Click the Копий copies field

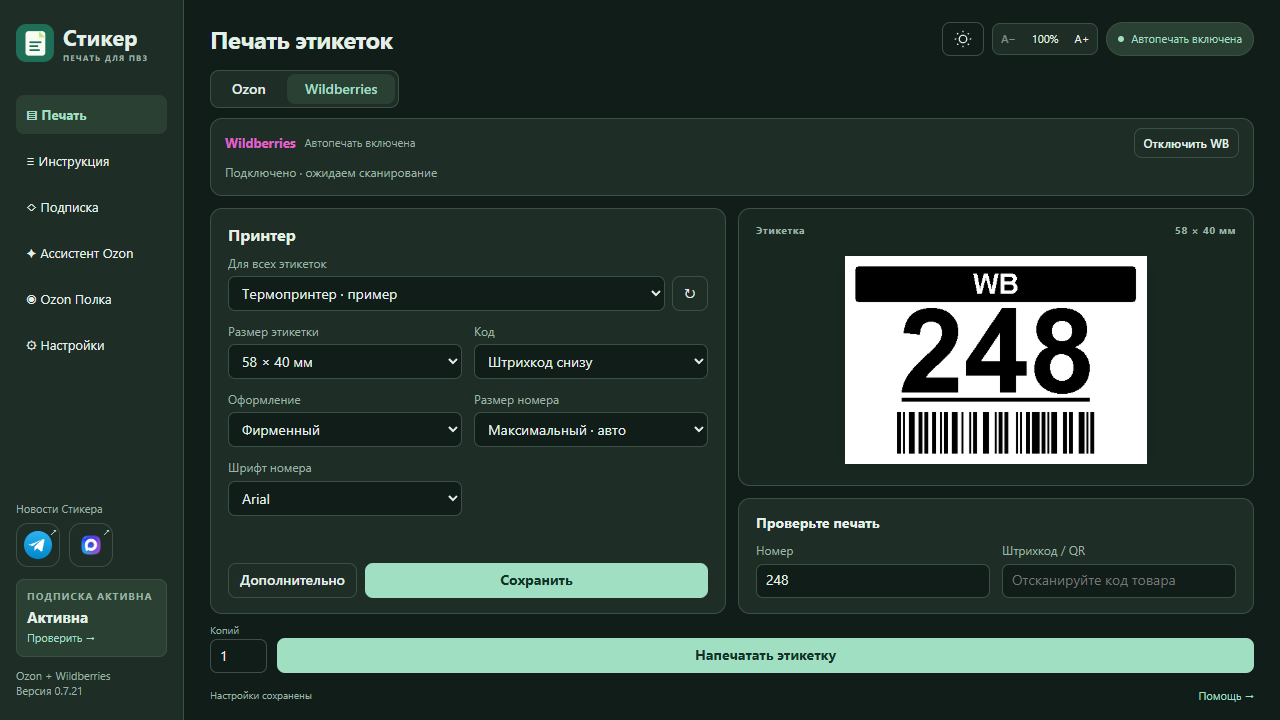(238, 656)
